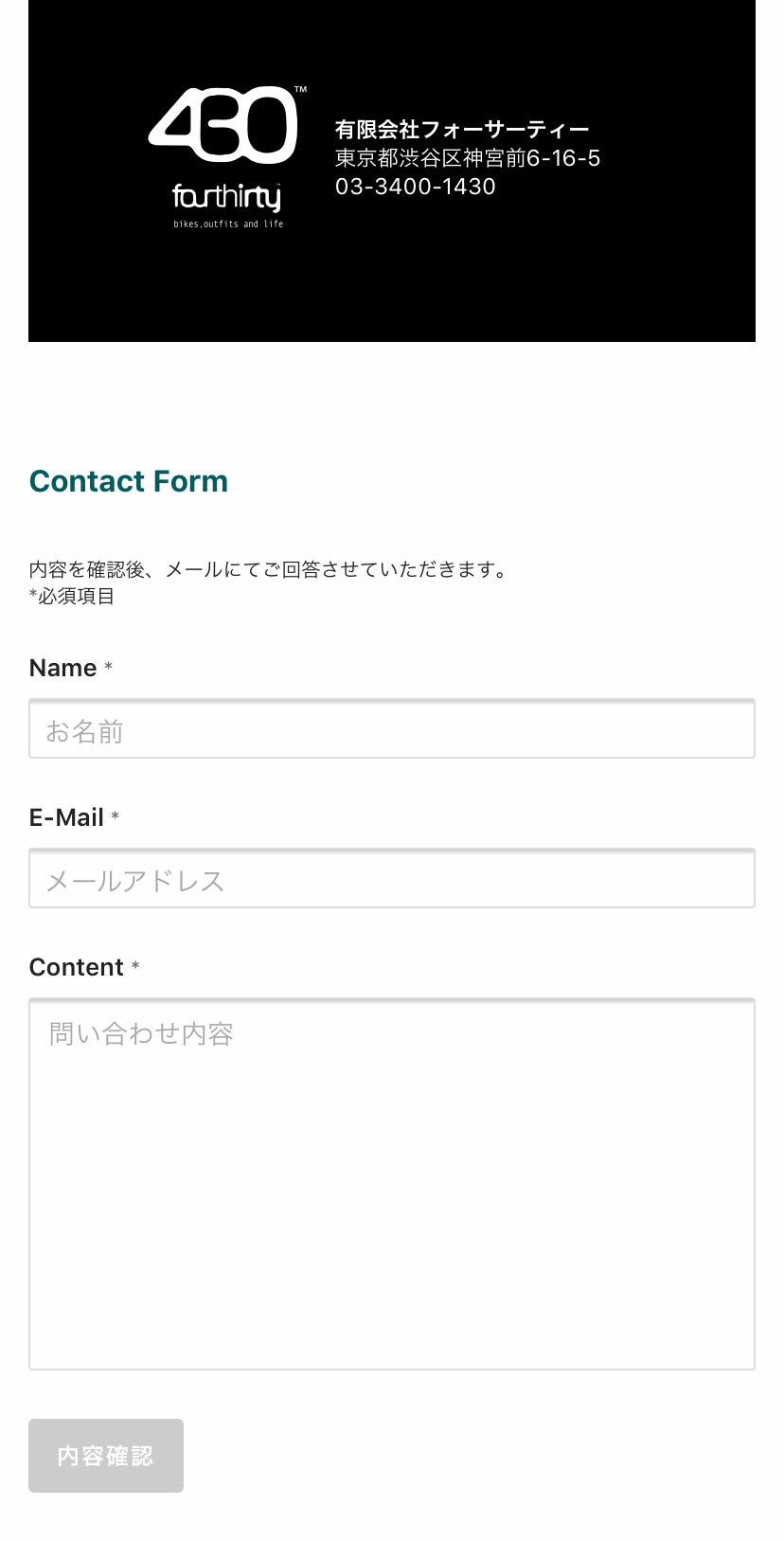Select the address 東京都渋谷区神宮前6-16-5
The image size is (784, 1541).
[x=468, y=158]
